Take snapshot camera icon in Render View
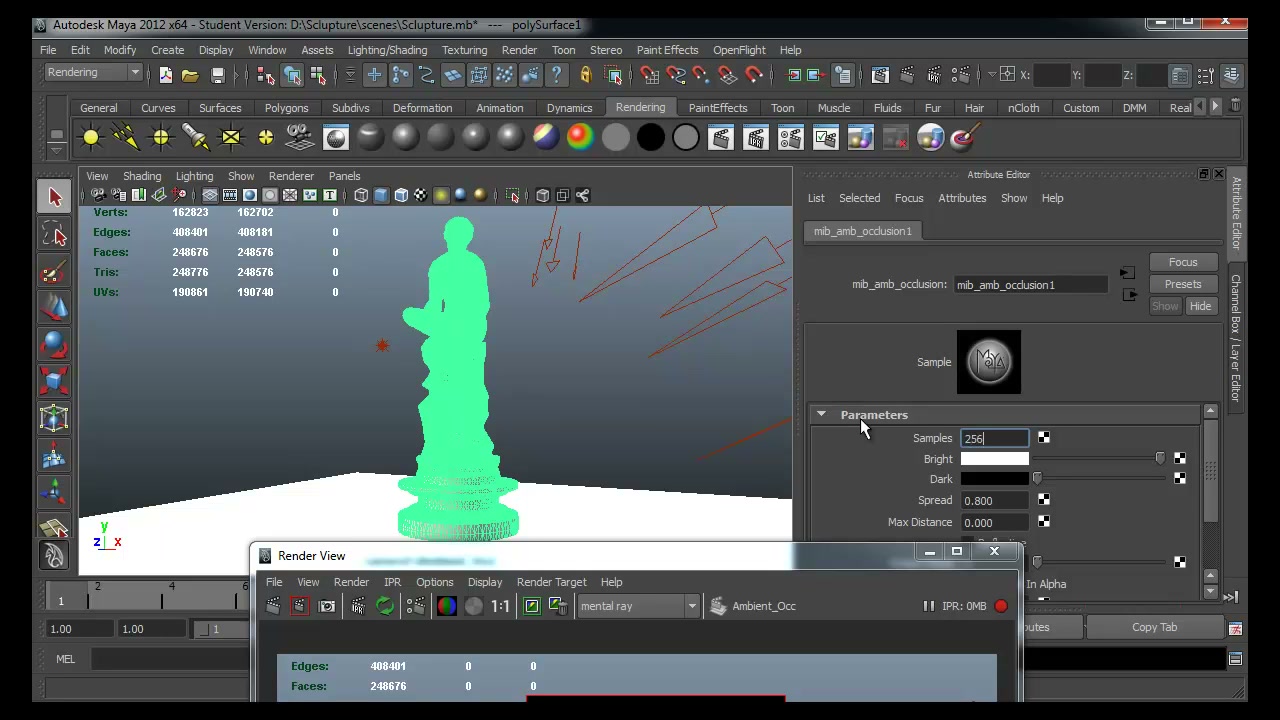1280x720 pixels. (327, 606)
